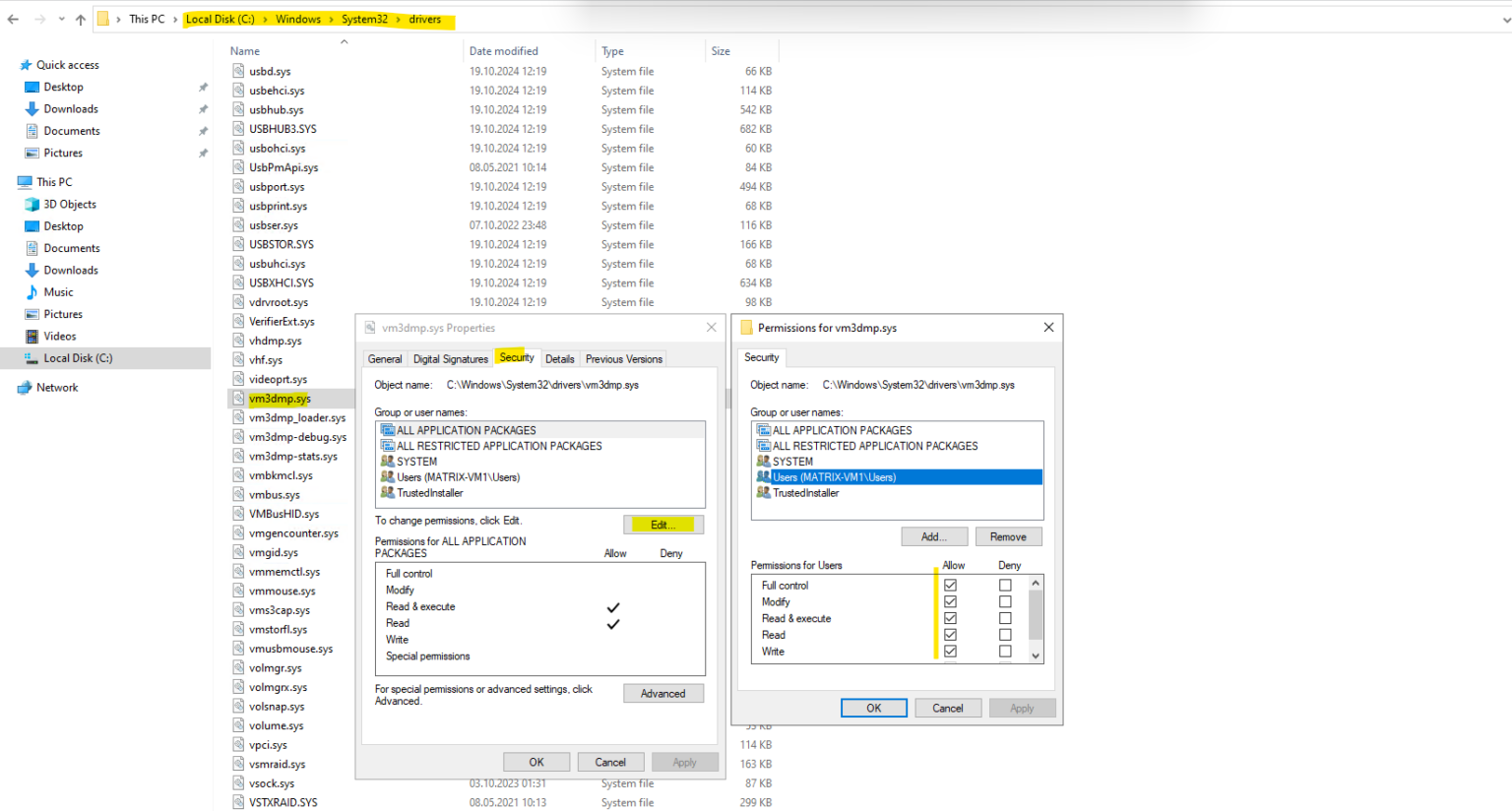This screenshot has height=811, width=1512.
Task: Open the Previous Versions tab
Action: point(623,358)
